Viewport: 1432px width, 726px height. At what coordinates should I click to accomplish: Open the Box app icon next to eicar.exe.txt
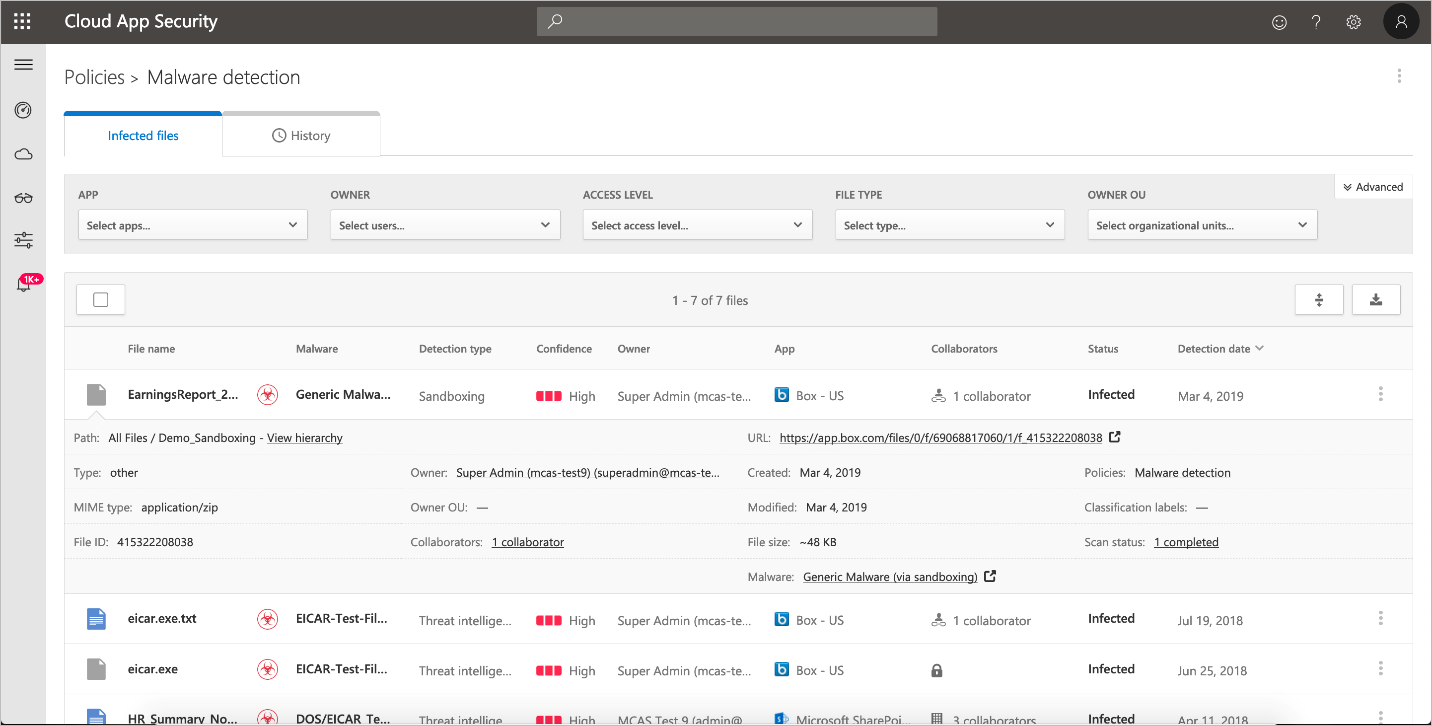click(x=781, y=619)
